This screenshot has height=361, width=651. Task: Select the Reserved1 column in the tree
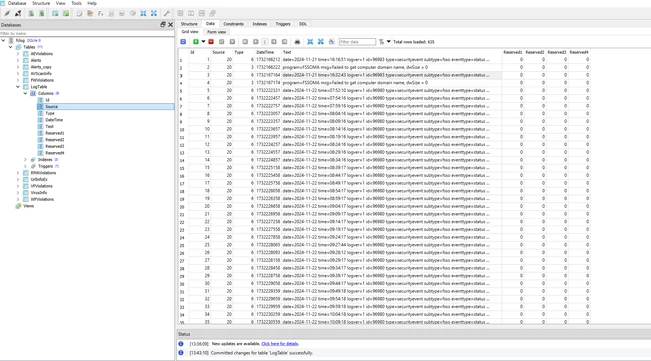pyautogui.click(x=55, y=133)
